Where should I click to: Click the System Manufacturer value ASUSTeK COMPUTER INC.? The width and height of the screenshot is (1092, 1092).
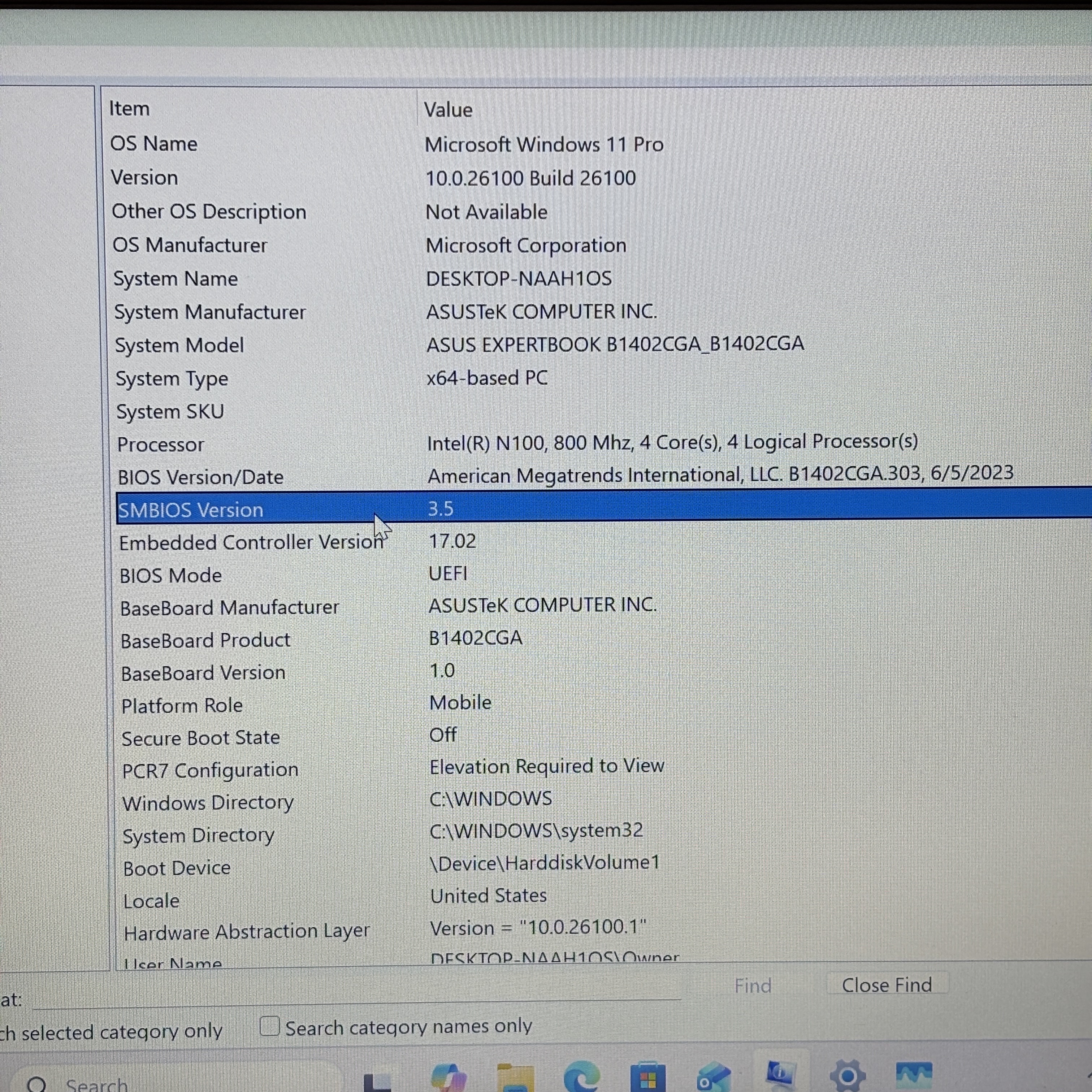[x=541, y=312]
